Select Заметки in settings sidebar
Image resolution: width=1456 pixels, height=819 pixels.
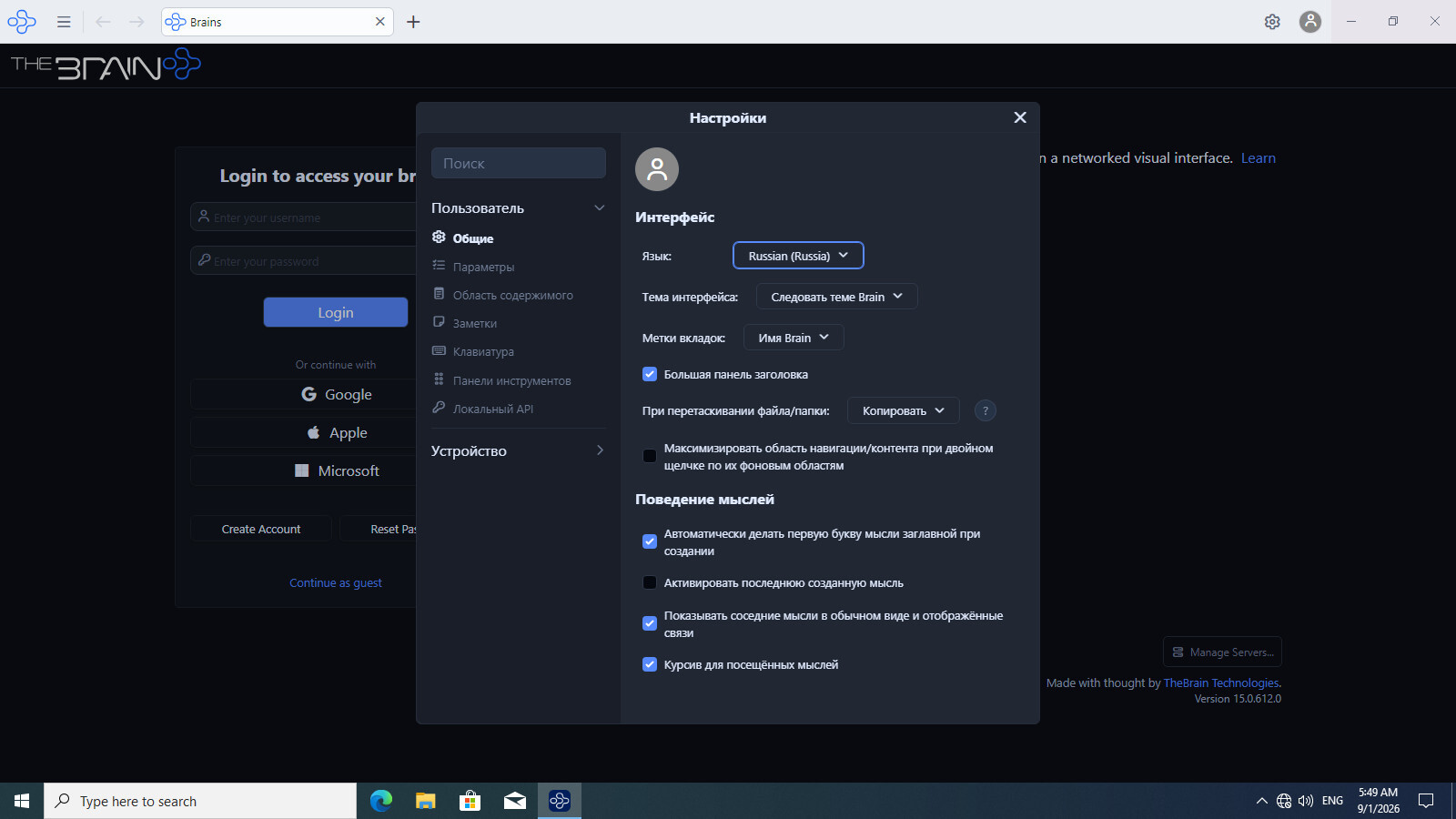475,323
